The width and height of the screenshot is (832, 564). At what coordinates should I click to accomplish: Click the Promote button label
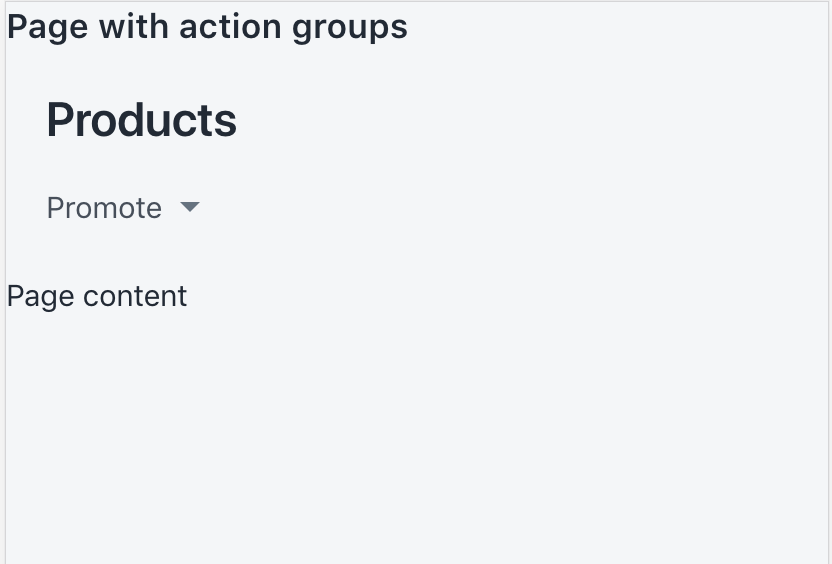pyautogui.click(x=104, y=208)
